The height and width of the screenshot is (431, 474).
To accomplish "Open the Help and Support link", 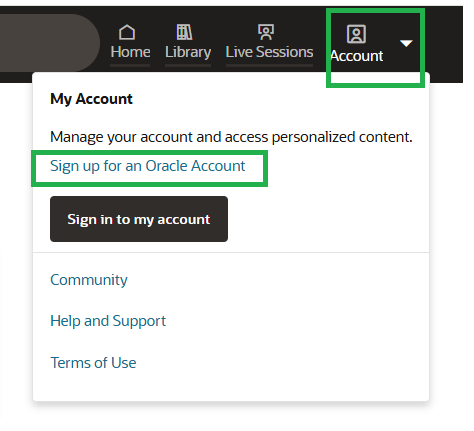I will click(x=108, y=321).
